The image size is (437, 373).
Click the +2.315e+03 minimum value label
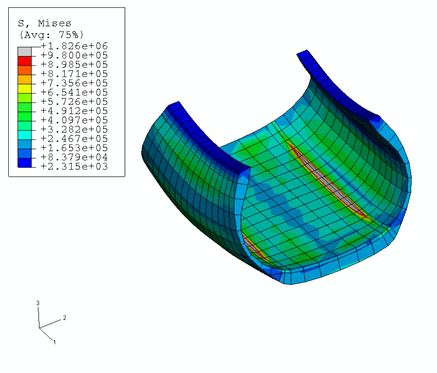(74, 166)
